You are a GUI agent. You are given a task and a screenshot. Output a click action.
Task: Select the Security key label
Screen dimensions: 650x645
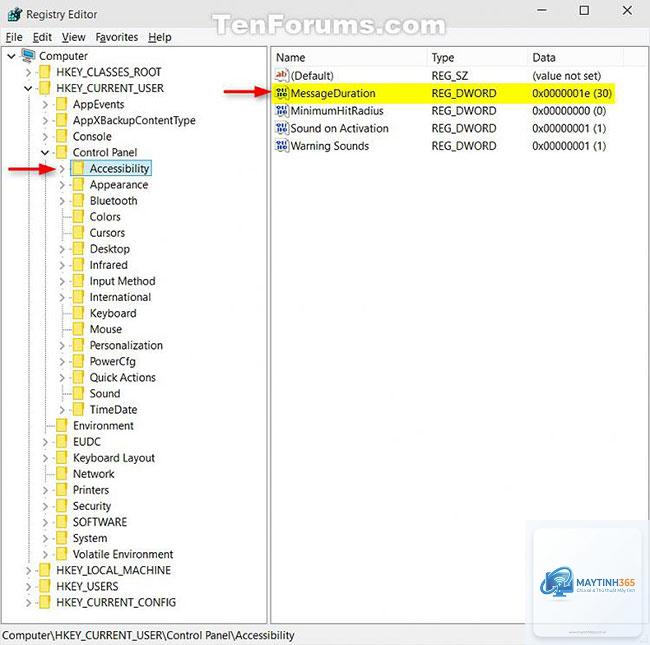pyautogui.click(x=92, y=506)
